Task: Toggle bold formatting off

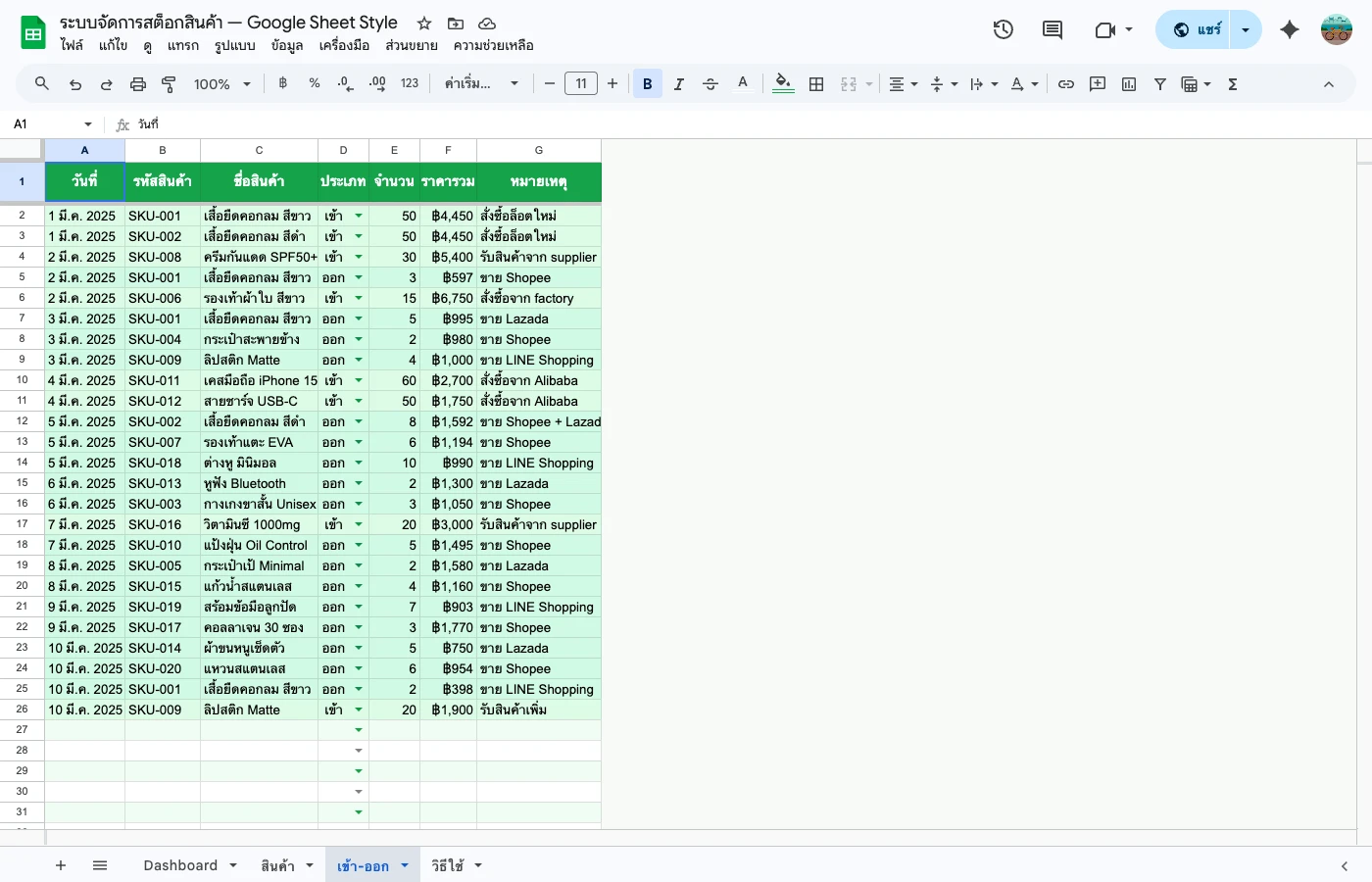Action: [x=647, y=83]
